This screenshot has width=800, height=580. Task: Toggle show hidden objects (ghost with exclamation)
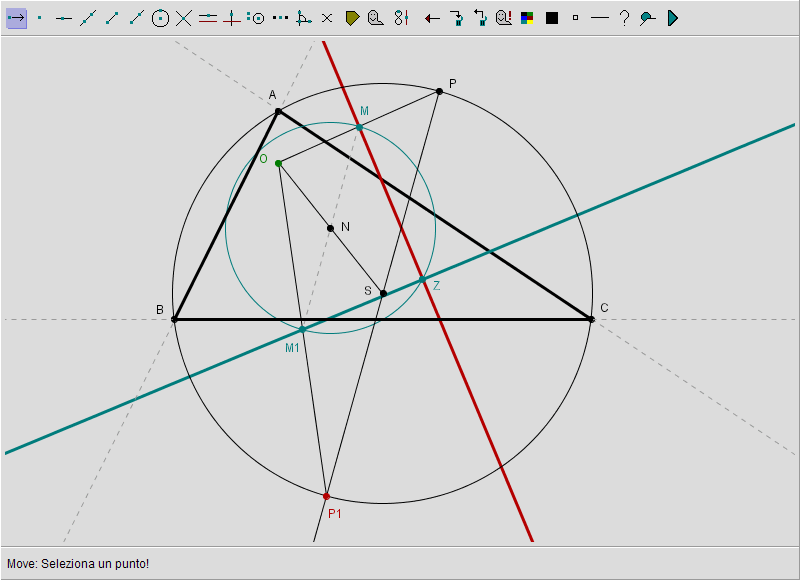(504, 18)
